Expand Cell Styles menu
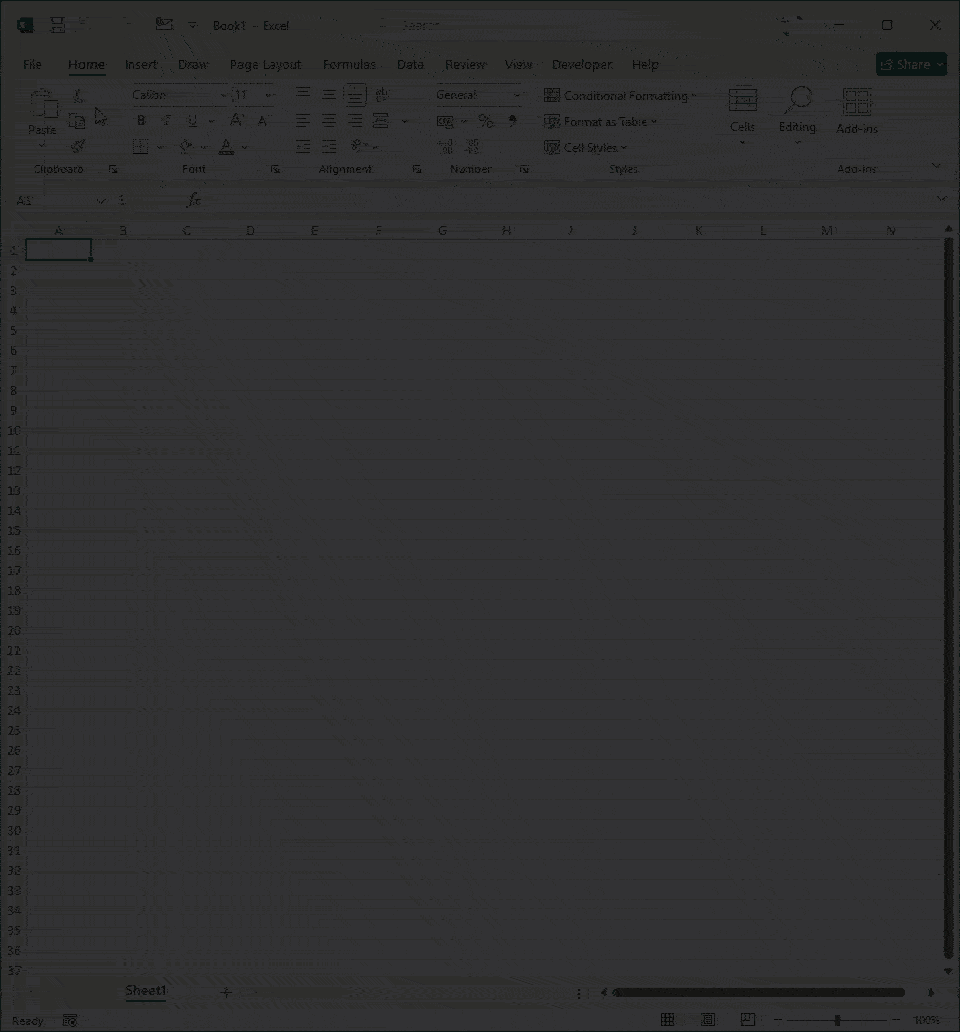960x1032 pixels. [585, 147]
